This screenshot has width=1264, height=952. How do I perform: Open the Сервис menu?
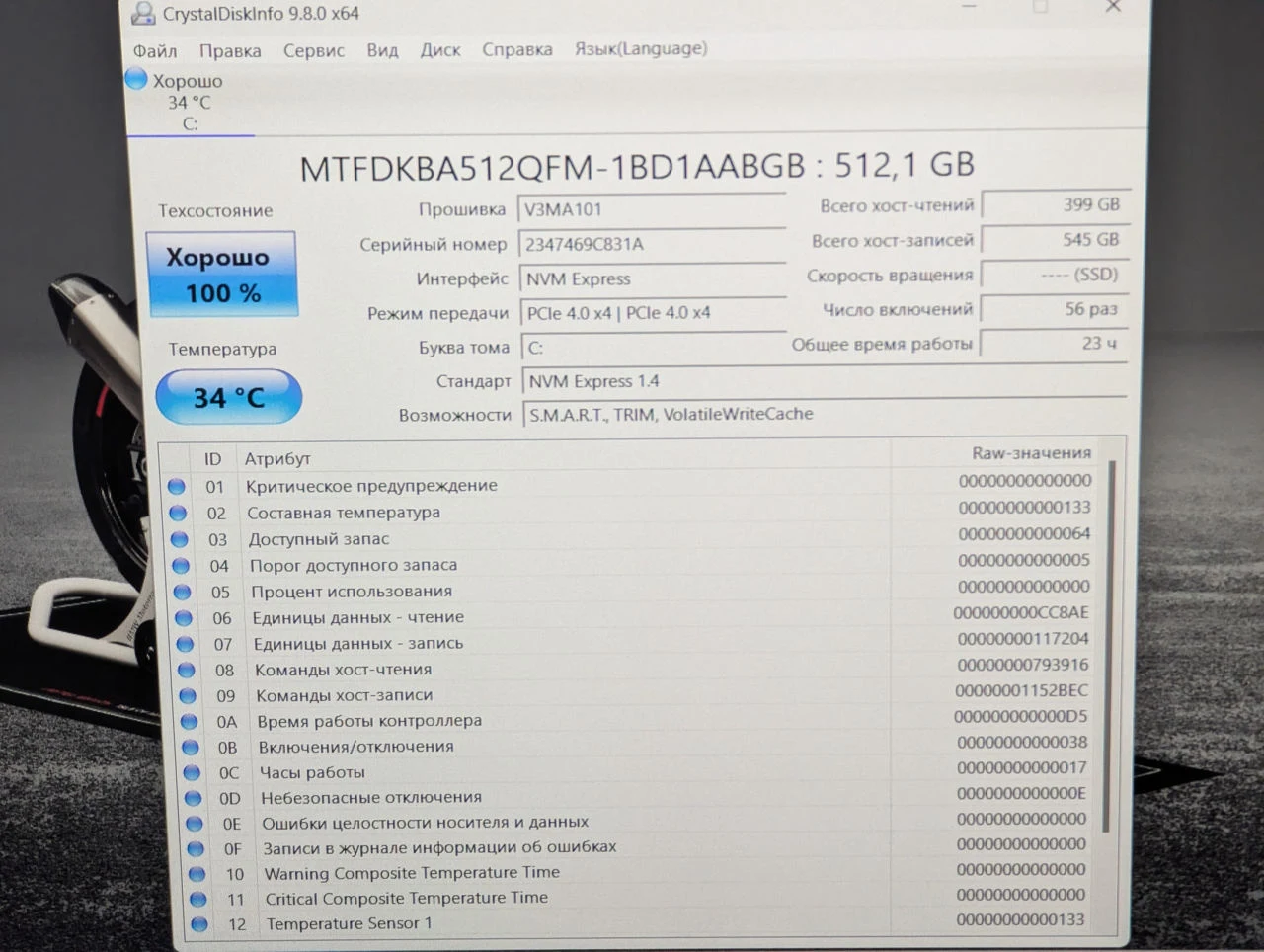click(314, 50)
